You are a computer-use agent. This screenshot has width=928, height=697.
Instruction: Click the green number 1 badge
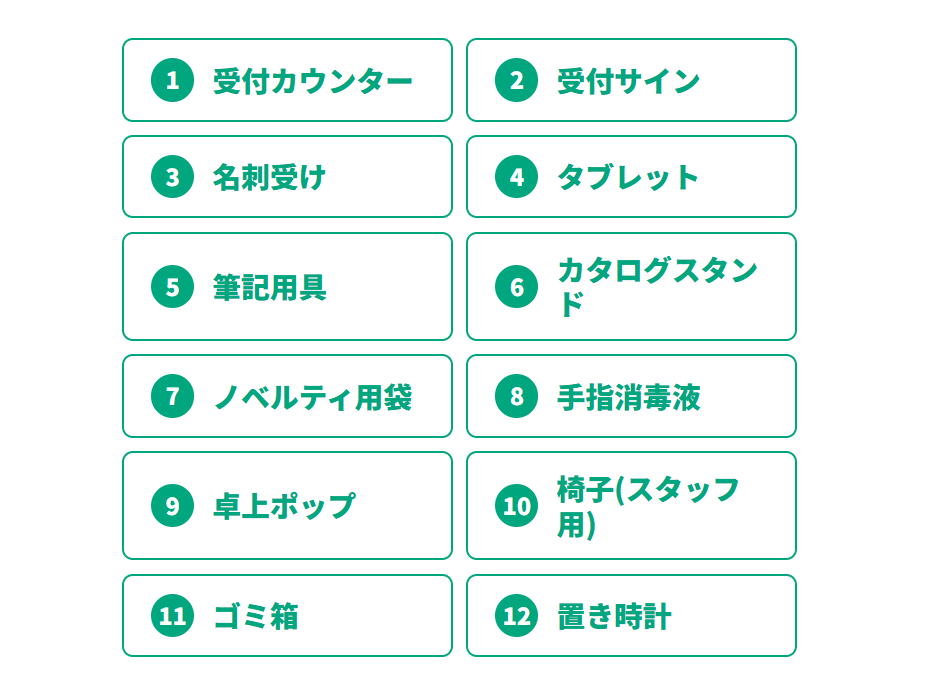tap(172, 80)
